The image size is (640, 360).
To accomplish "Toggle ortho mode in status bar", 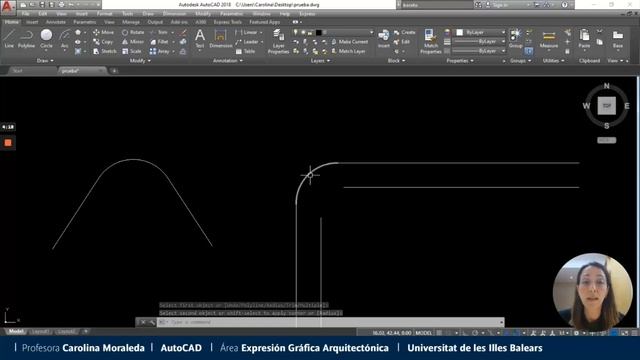I will coord(464,333).
